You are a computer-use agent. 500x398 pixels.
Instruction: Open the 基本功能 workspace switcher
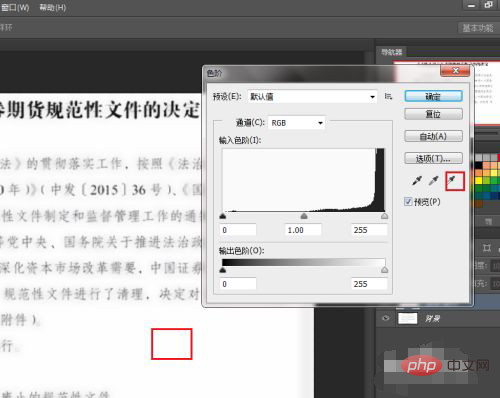coord(478,28)
